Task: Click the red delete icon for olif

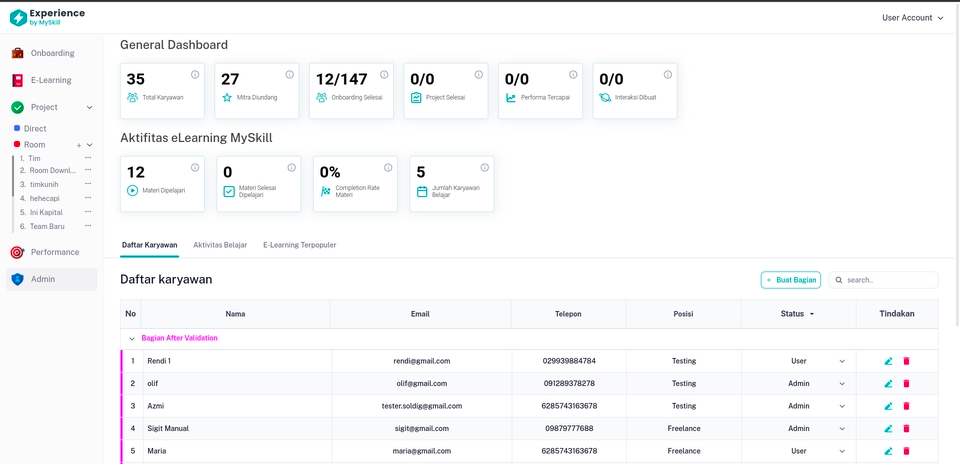Action: (x=907, y=384)
